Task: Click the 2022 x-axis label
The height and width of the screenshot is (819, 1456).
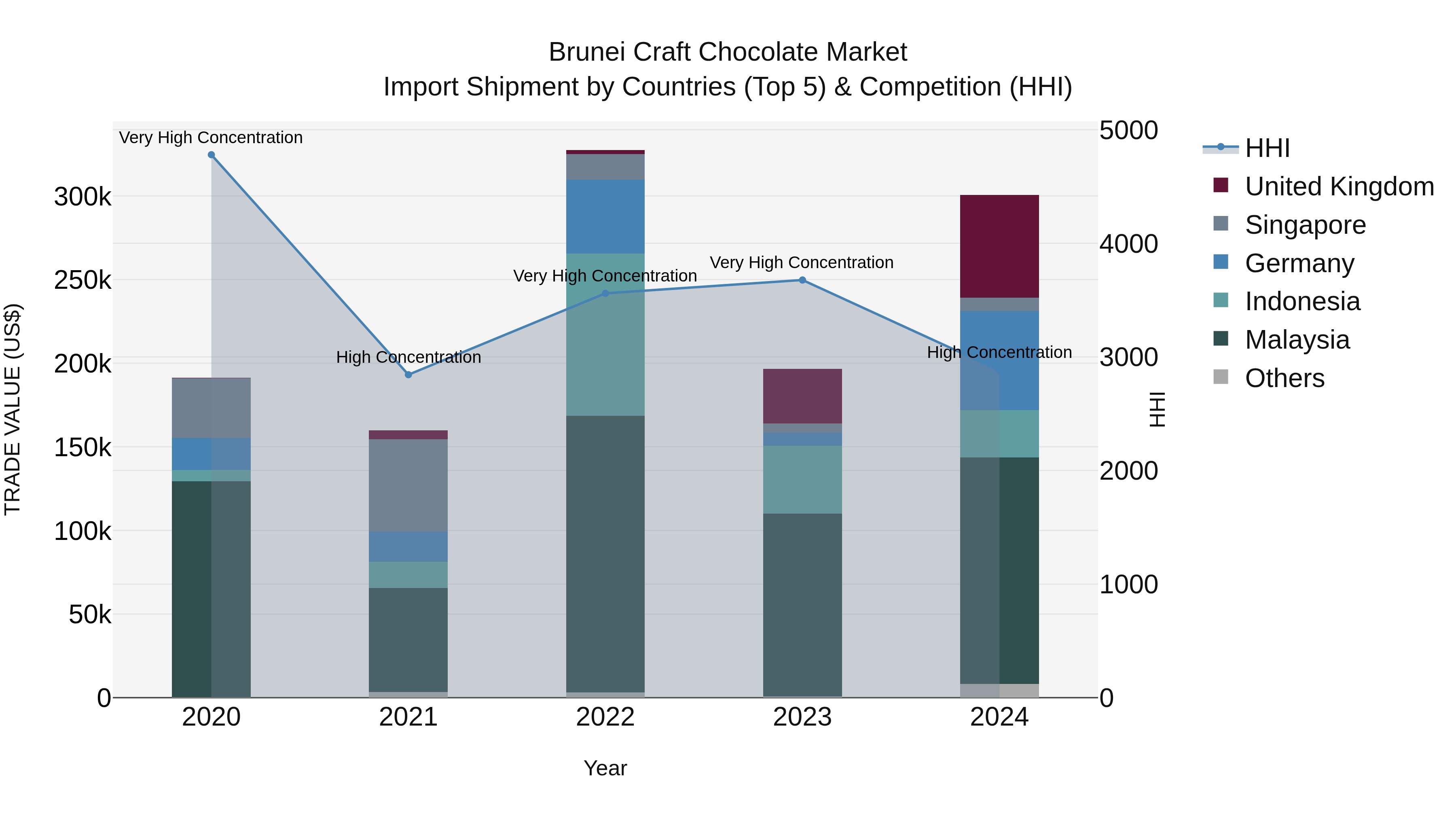Action: (x=605, y=717)
